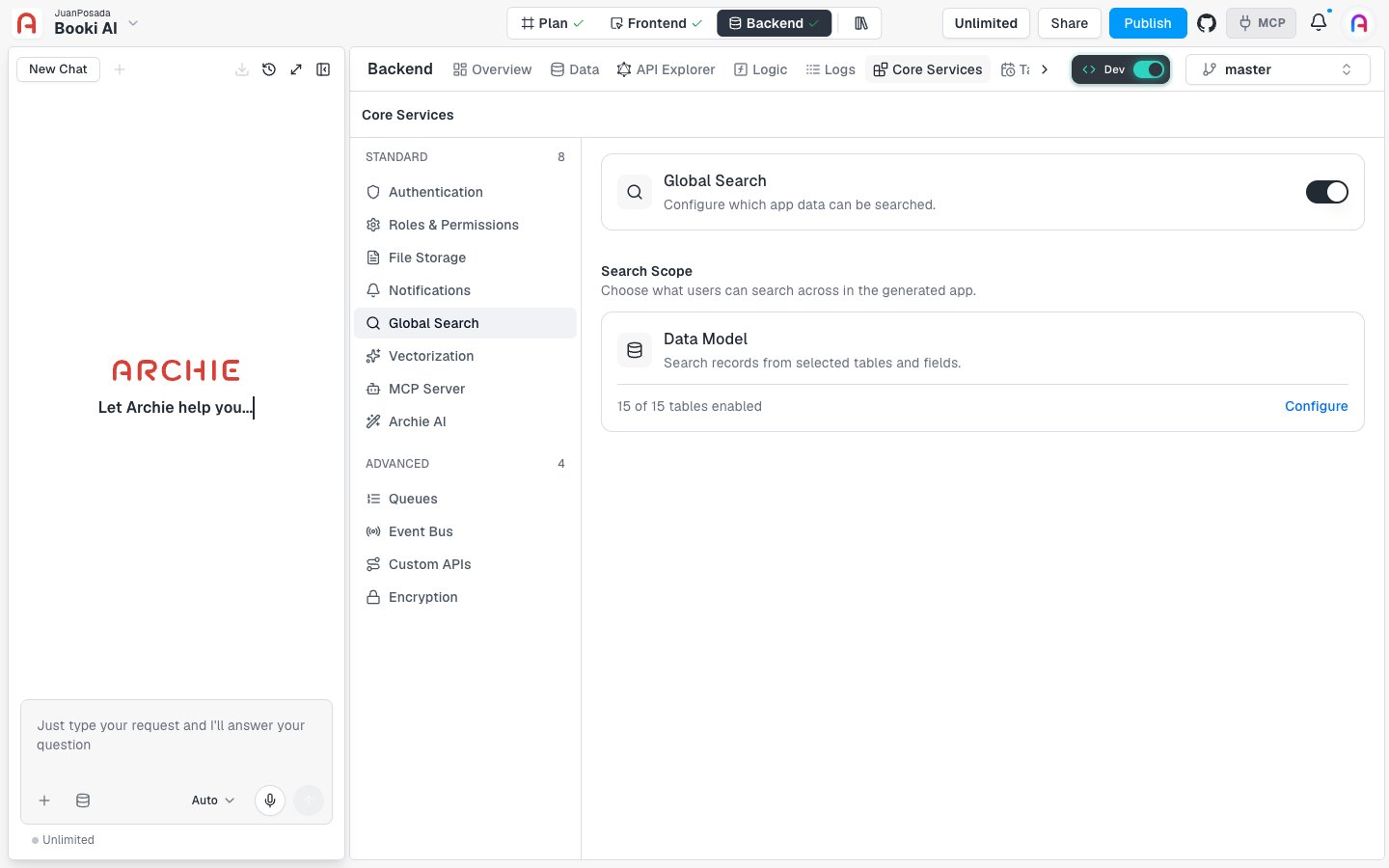Toggle the Dev environment switch
This screenshot has width=1389, height=868.
(1148, 69)
